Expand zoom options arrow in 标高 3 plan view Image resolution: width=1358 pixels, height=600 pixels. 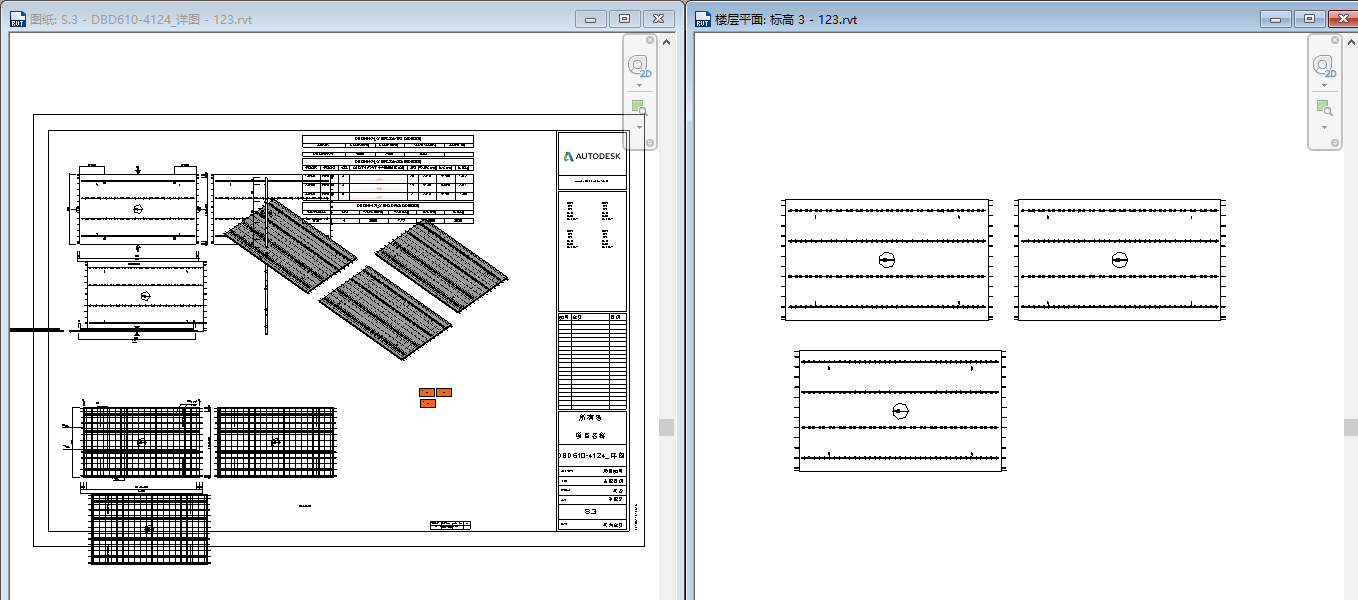pos(1324,127)
